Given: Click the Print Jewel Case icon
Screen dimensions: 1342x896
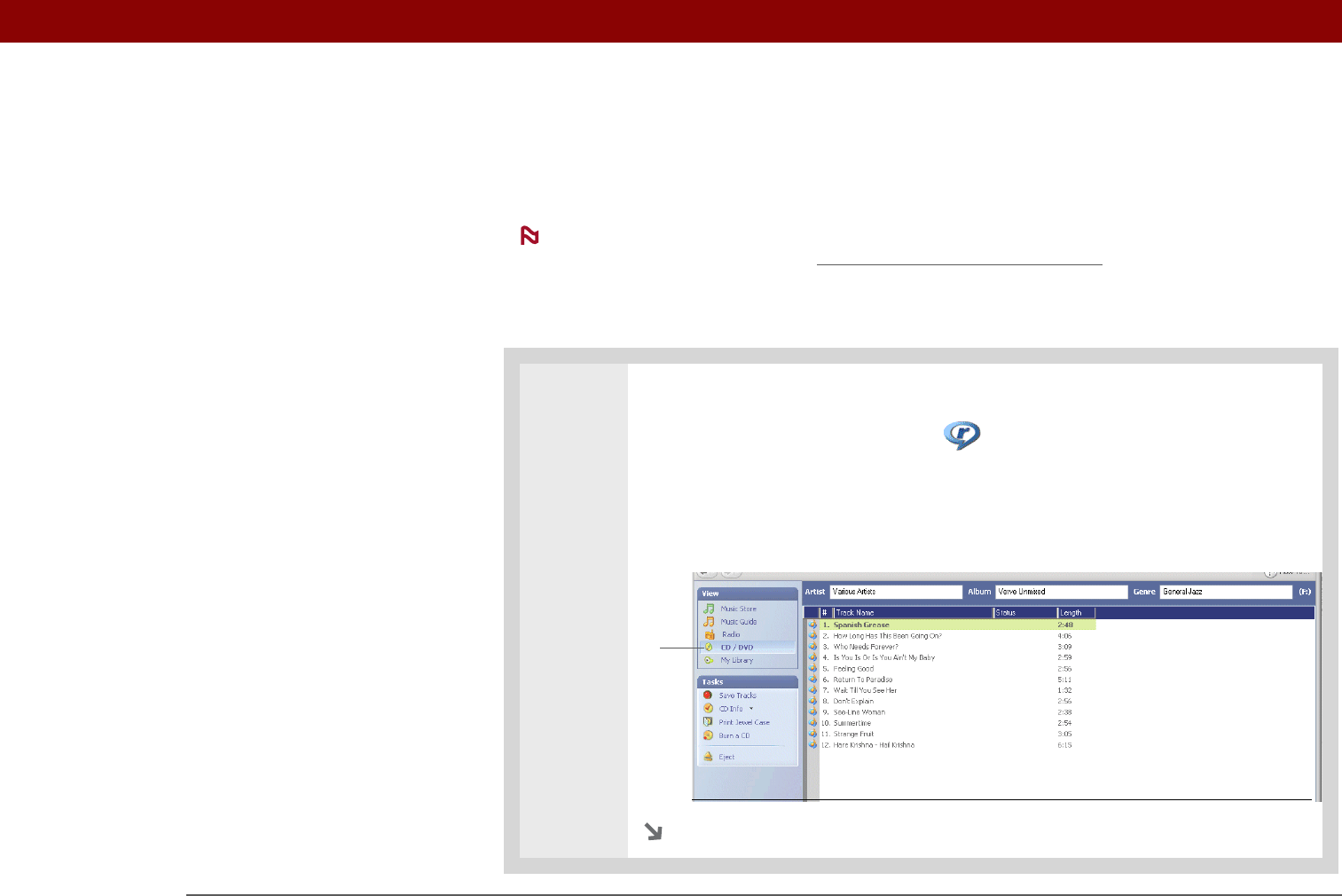Looking at the screenshot, I should [708, 722].
